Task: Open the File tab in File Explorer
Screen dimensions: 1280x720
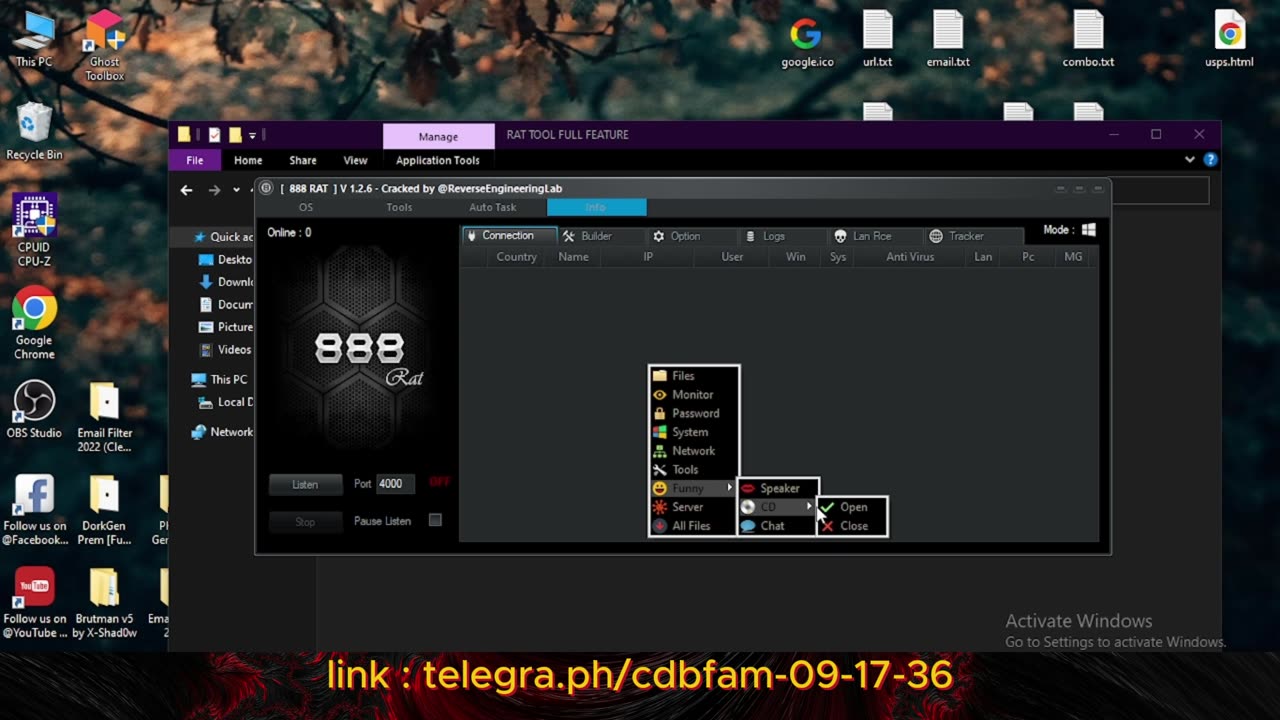Action: coord(195,160)
